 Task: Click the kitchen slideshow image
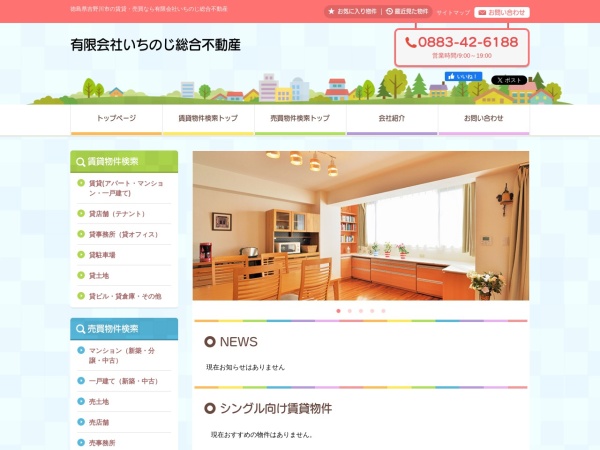361,225
